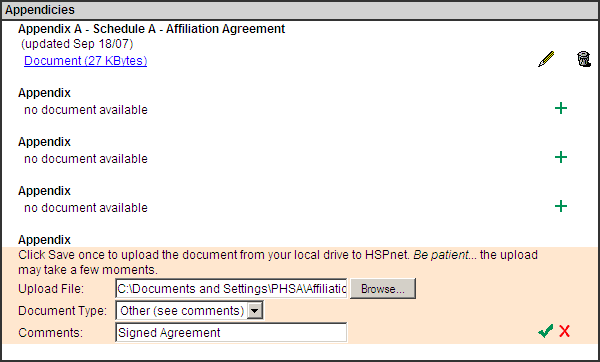Delete Appendix A using the trash can icon
The height and width of the screenshot is (362, 600).
pos(584,59)
